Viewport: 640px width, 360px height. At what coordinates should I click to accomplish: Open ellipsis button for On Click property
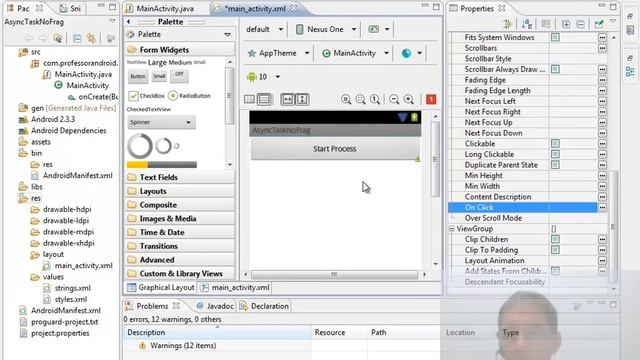point(602,207)
